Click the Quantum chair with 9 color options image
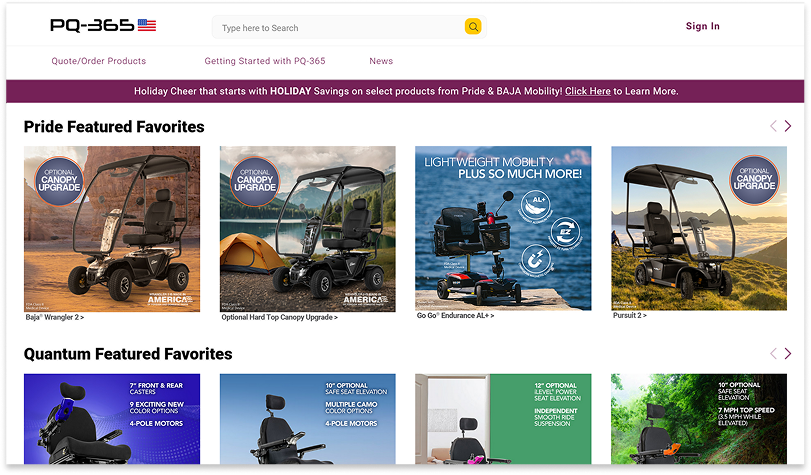 coord(112,419)
